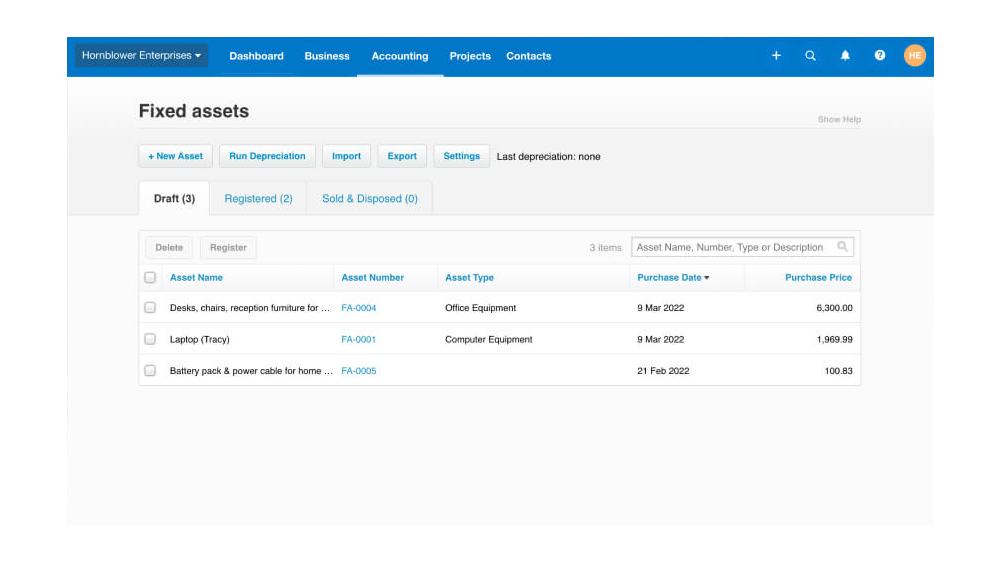This screenshot has height=562, width=1001.
Task: Open the Business menu
Action: (327, 56)
